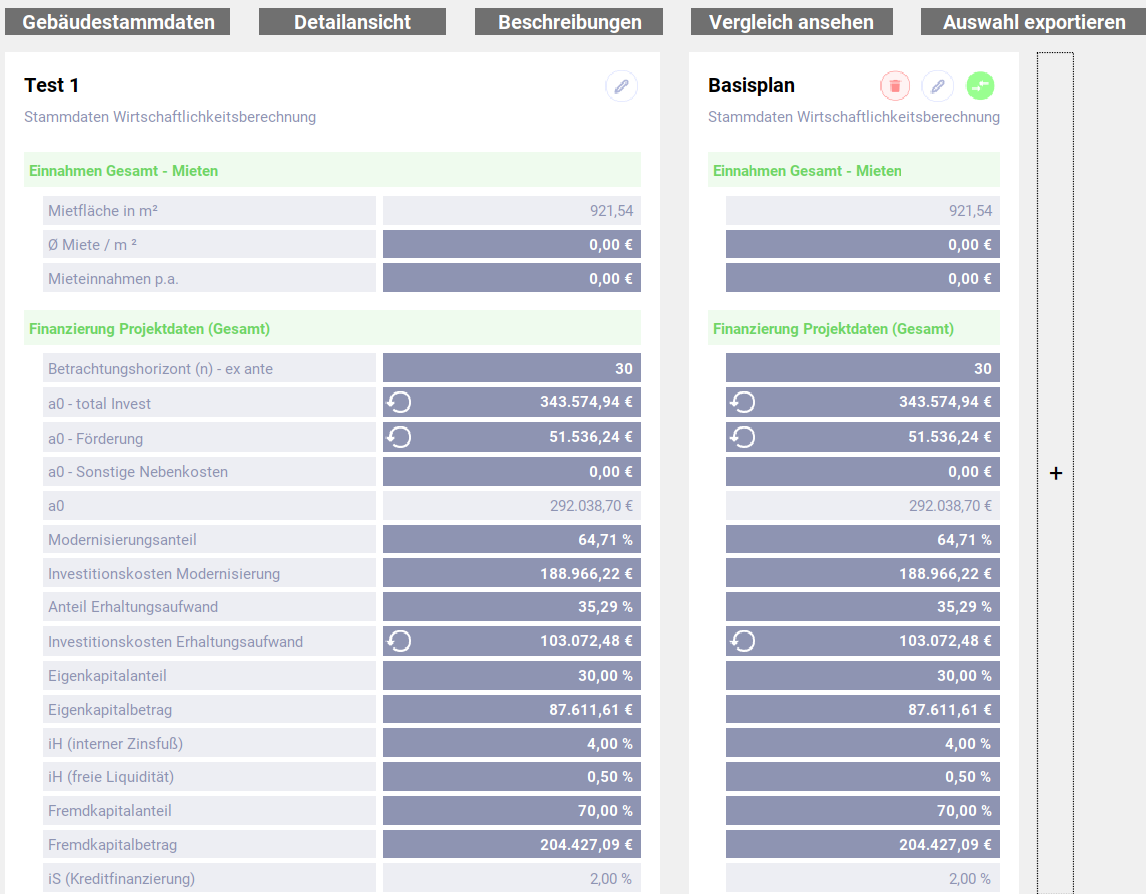Edit Basisplan via its pencil icon

(x=937, y=87)
